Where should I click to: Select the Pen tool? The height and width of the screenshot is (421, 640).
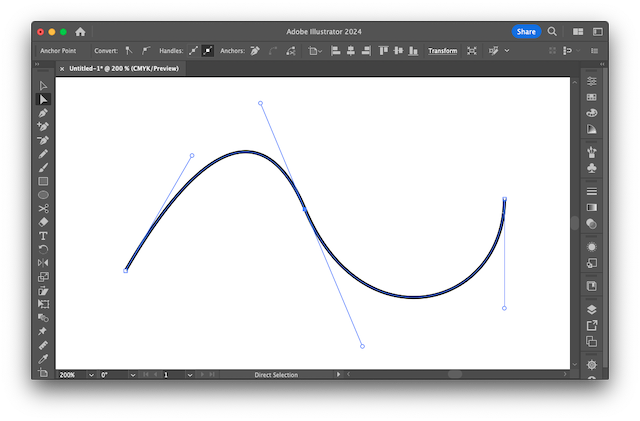43,114
